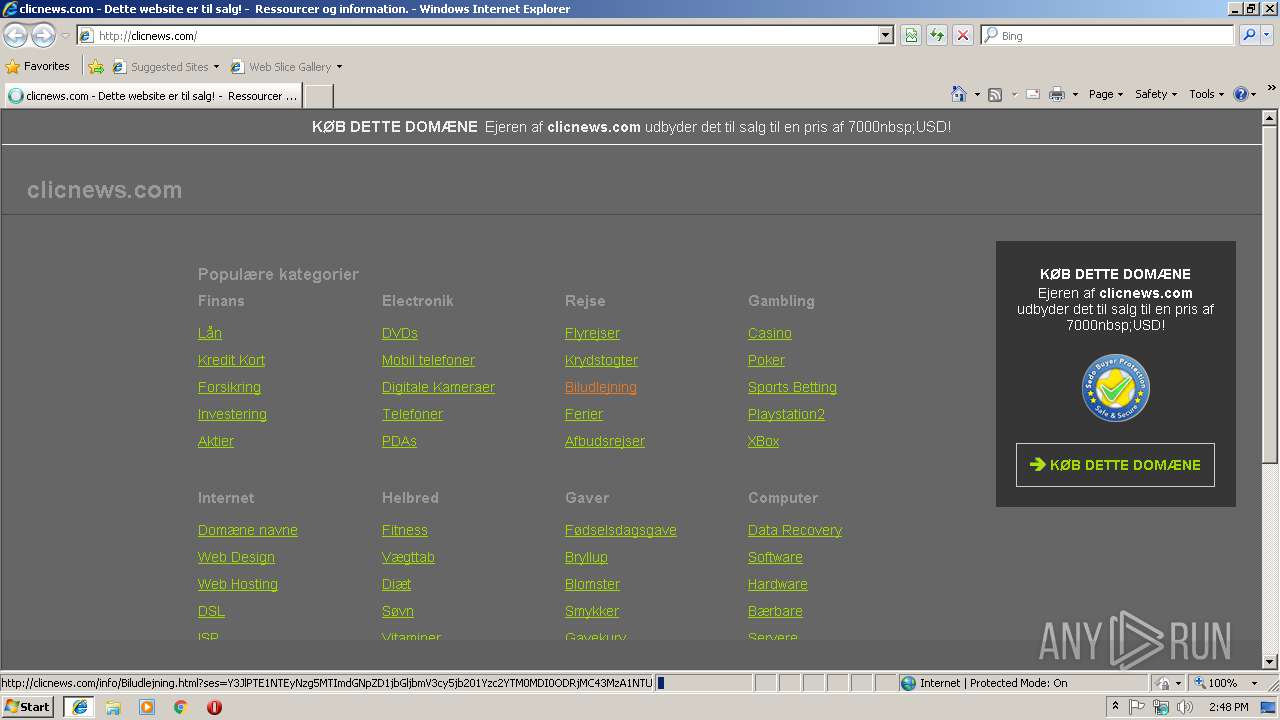
Task: Click the vertical scrollbar down arrow
Action: click(1270, 661)
